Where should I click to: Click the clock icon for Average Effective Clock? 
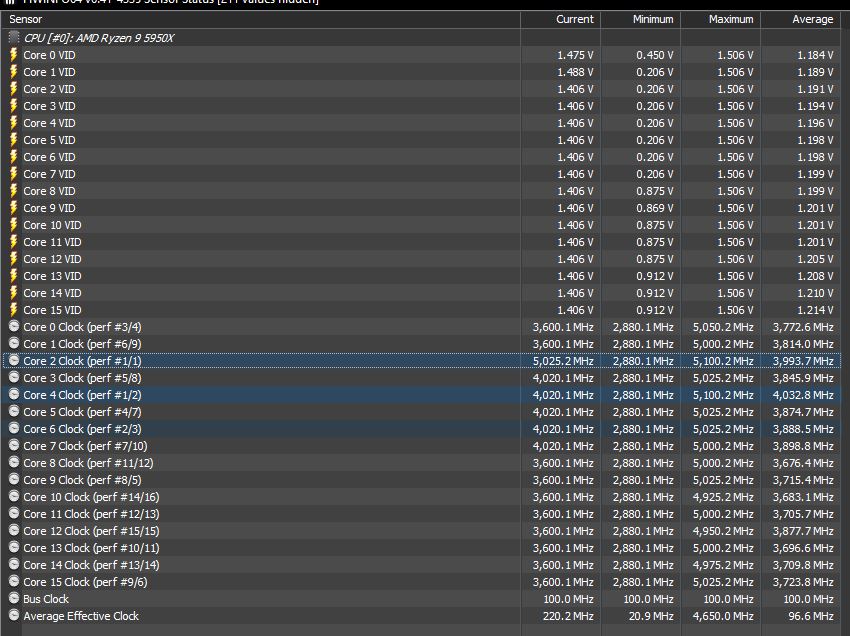click(x=14, y=615)
